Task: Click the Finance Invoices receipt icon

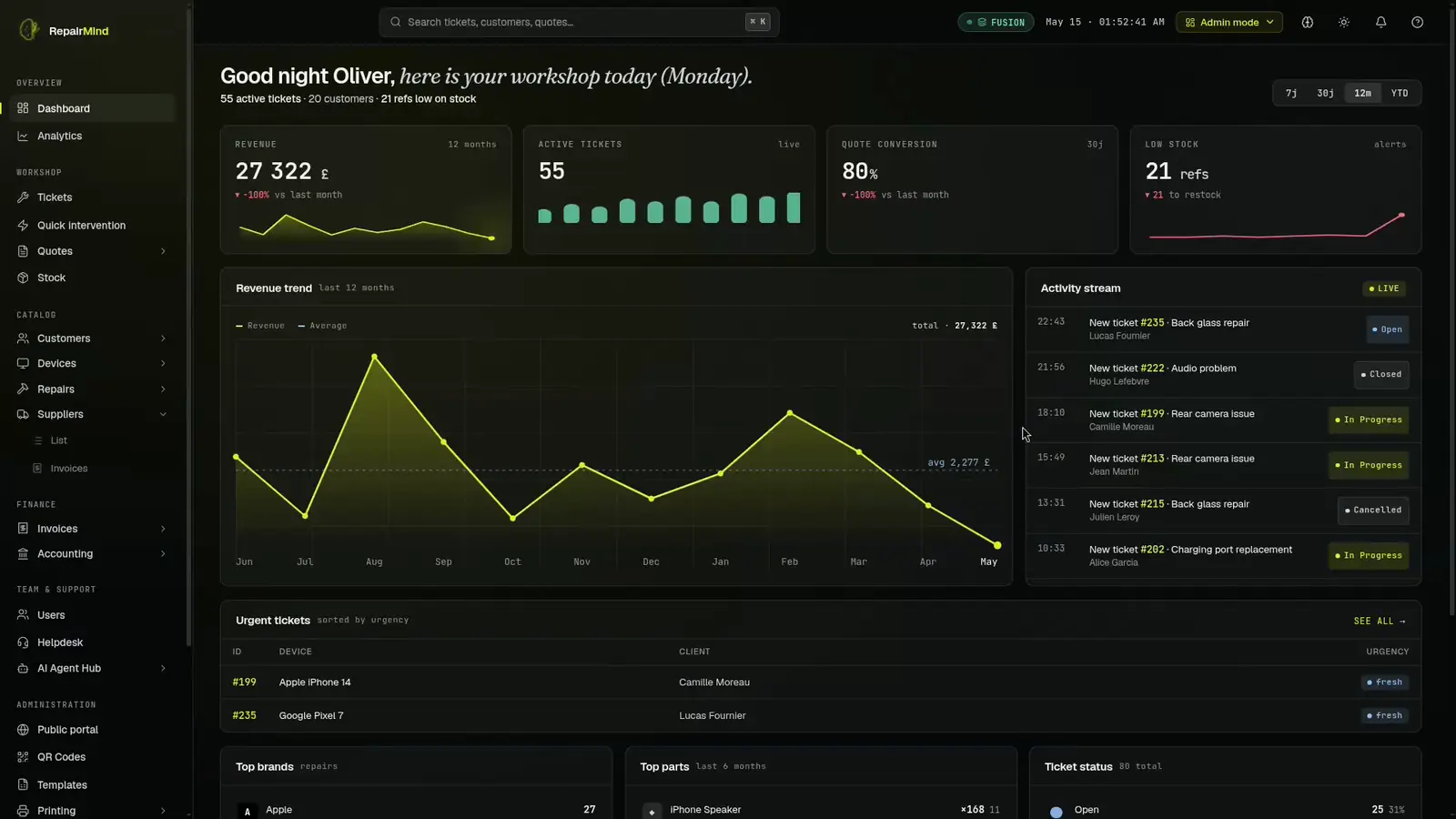Action: [23, 529]
